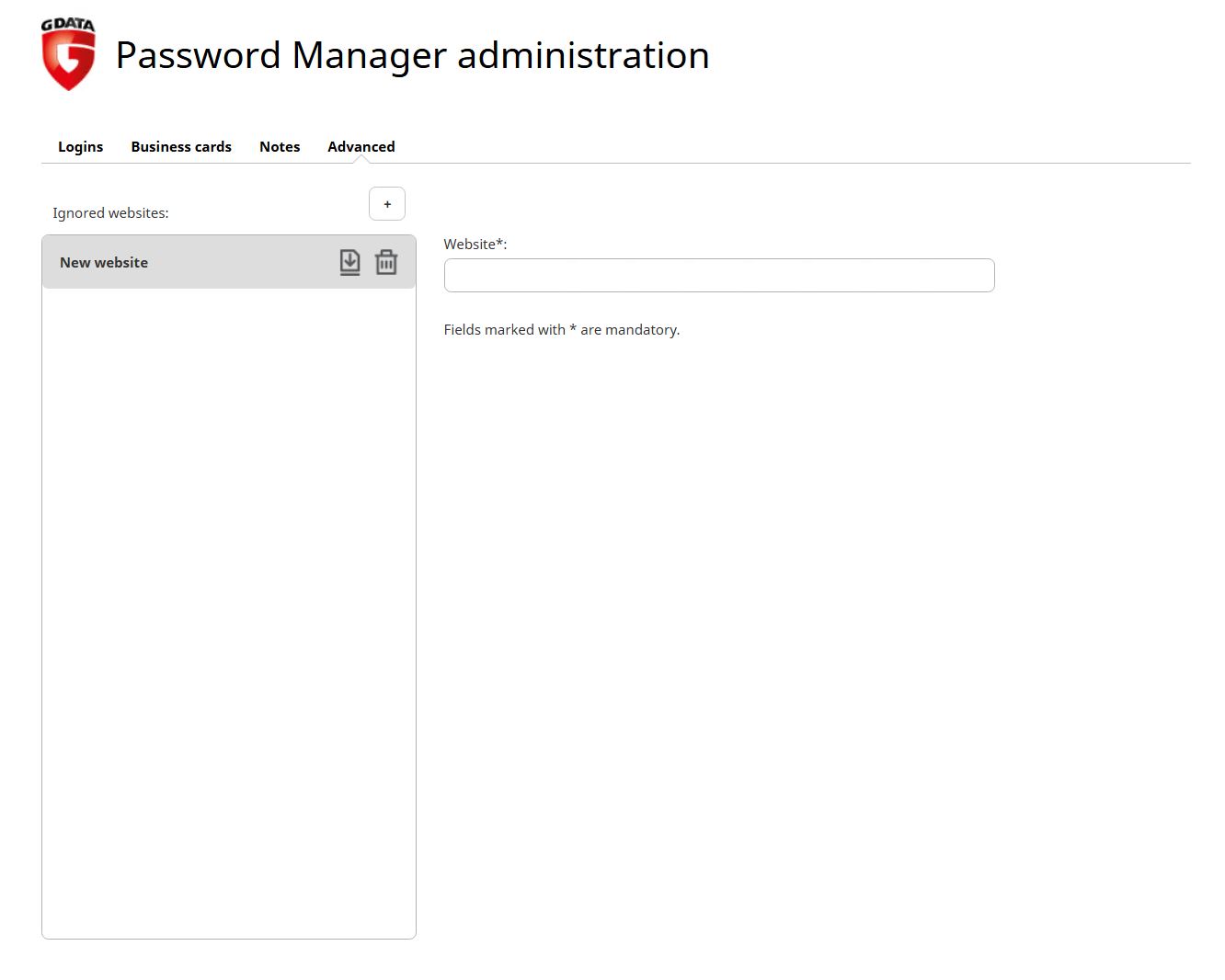This screenshot has width=1225, height=980.
Task: Go to the Notes tab
Action: click(x=280, y=147)
